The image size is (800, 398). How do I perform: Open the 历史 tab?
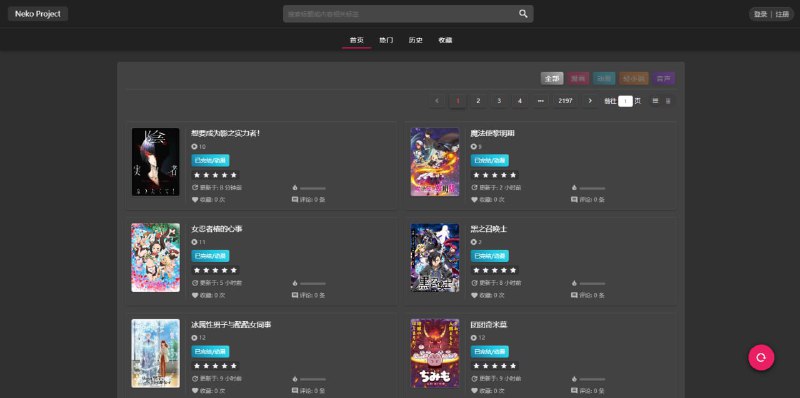(x=416, y=40)
